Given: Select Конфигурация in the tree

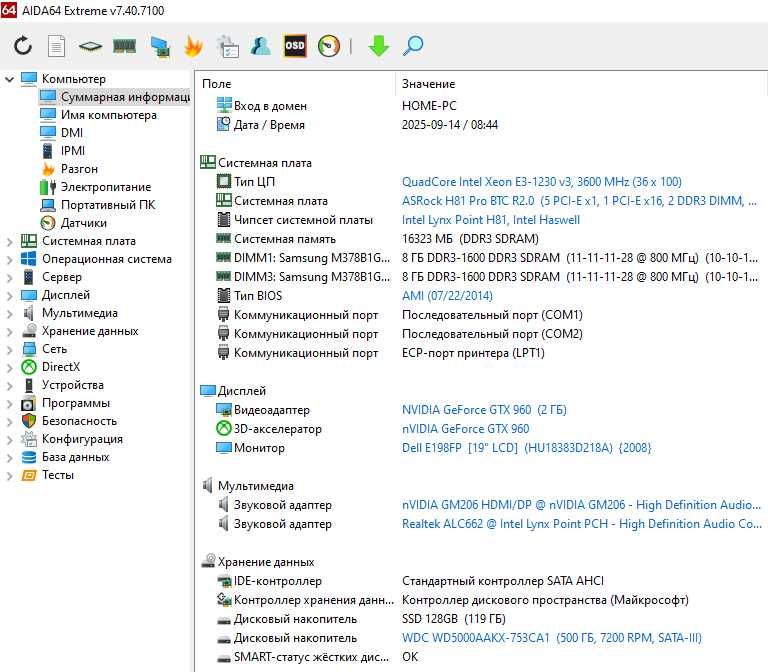Looking at the screenshot, I should pyautogui.click(x=82, y=439).
